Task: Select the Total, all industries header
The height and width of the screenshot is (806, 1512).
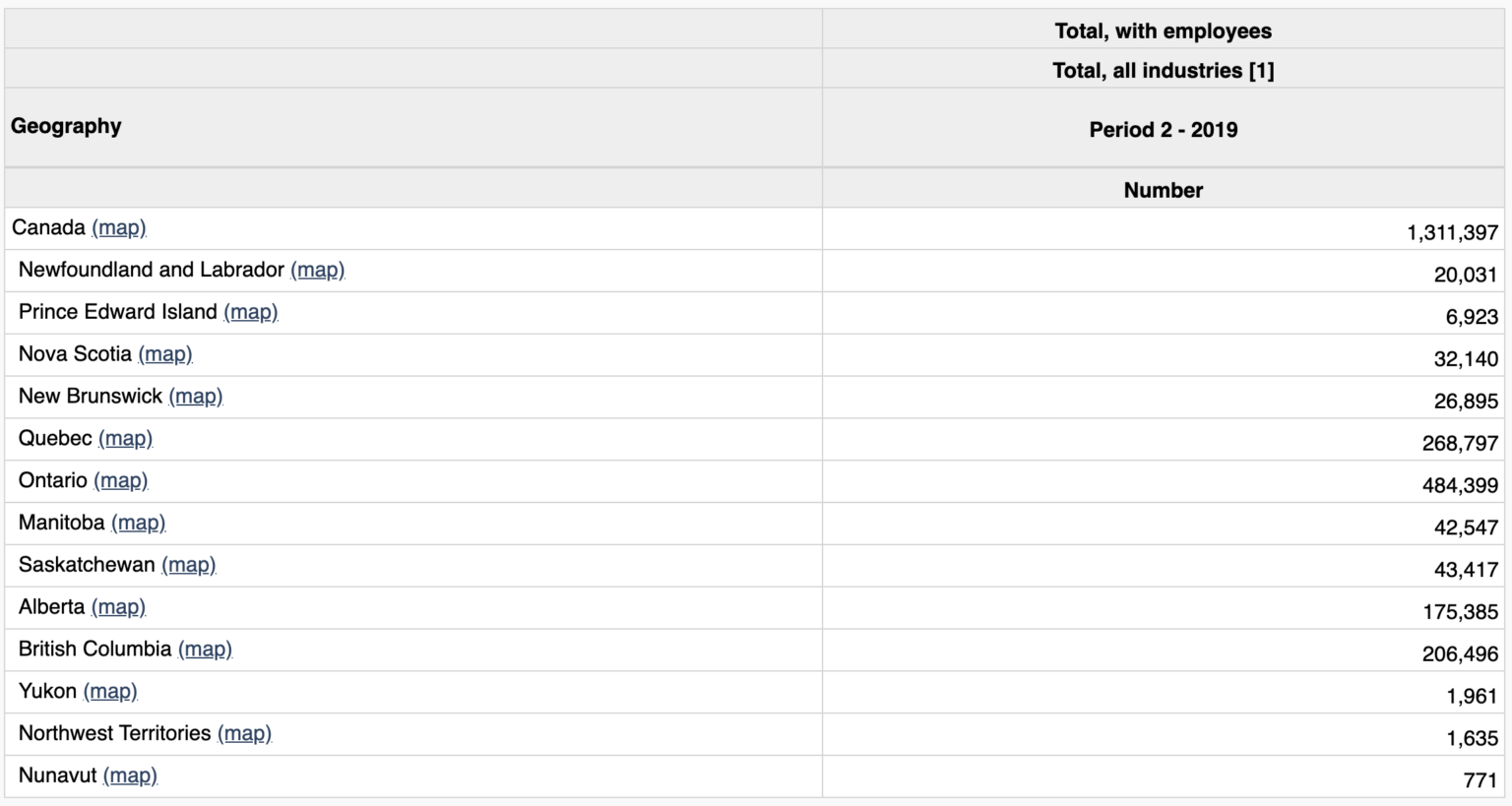Action: click(x=1163, y=71)
